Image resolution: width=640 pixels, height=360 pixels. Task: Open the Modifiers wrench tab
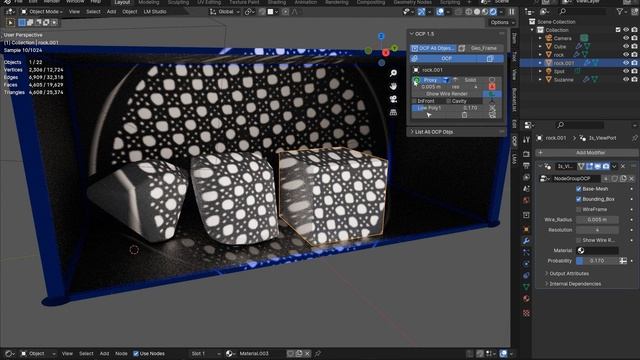click(526, 241)
